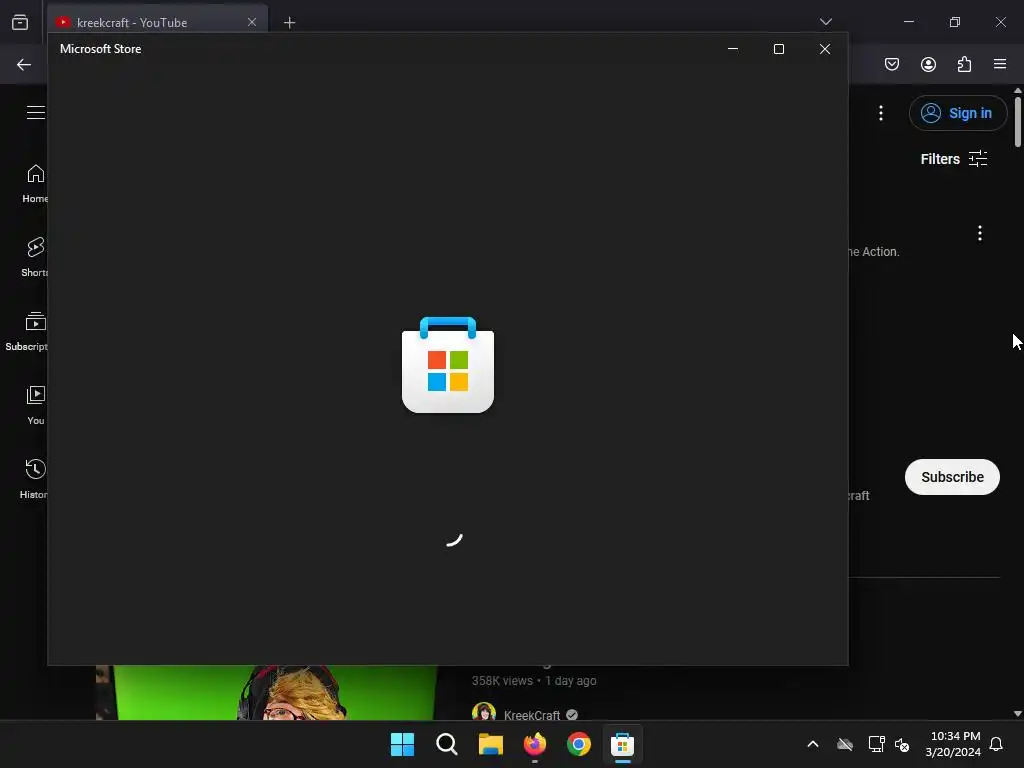Open KreekCraft channel avatar
This screenshot has width=1024, height=768.
pos(484,712)
